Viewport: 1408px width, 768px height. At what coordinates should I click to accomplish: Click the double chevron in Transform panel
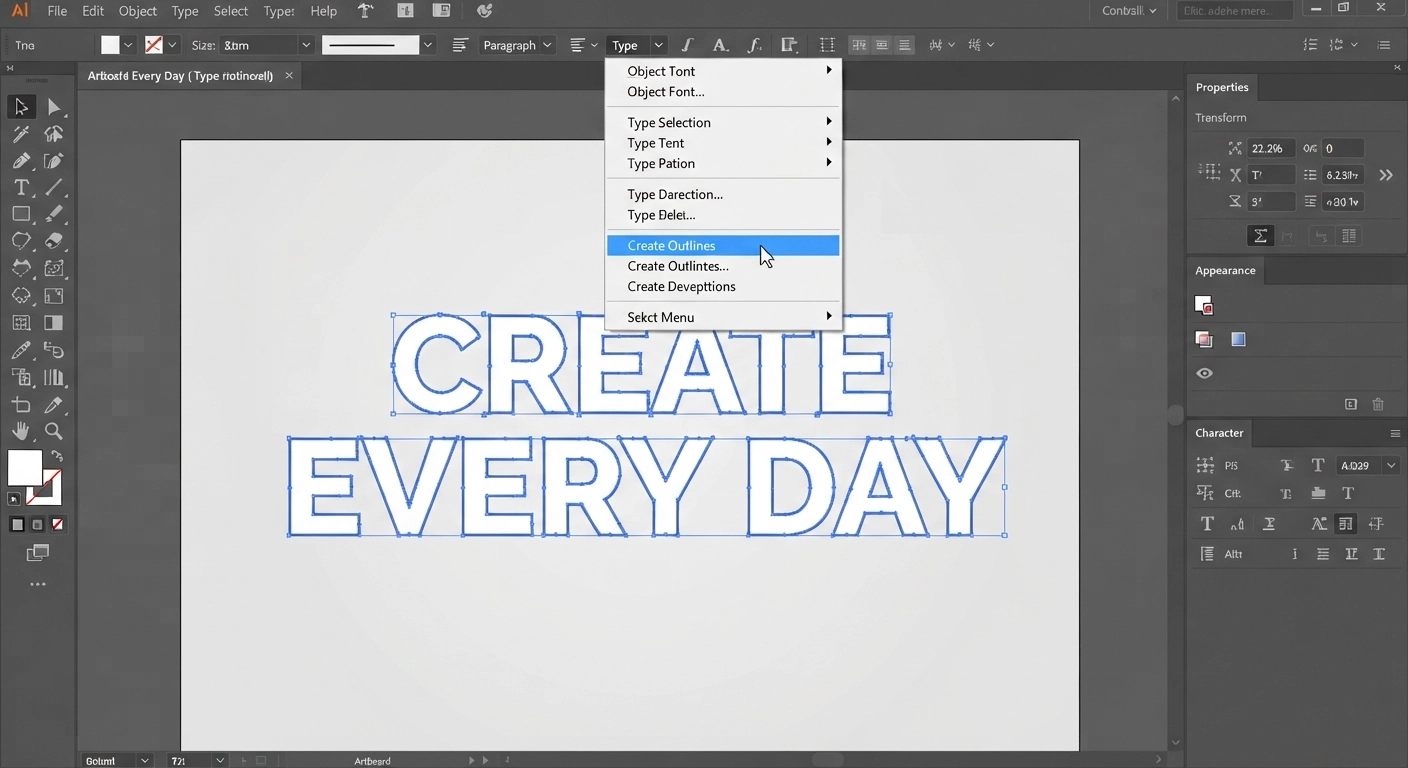pos(1386,175)
